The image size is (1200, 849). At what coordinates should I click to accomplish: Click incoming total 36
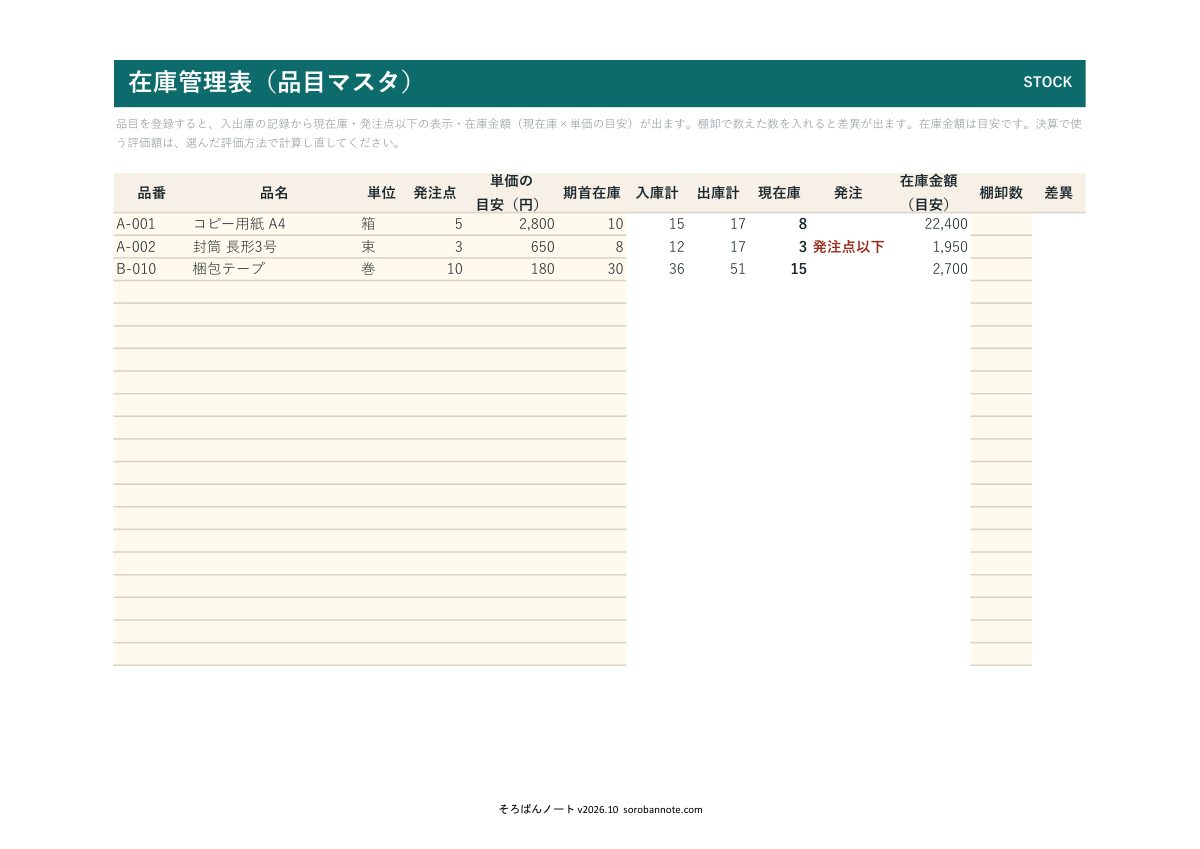pyautogui.click(x=677, y=269)
